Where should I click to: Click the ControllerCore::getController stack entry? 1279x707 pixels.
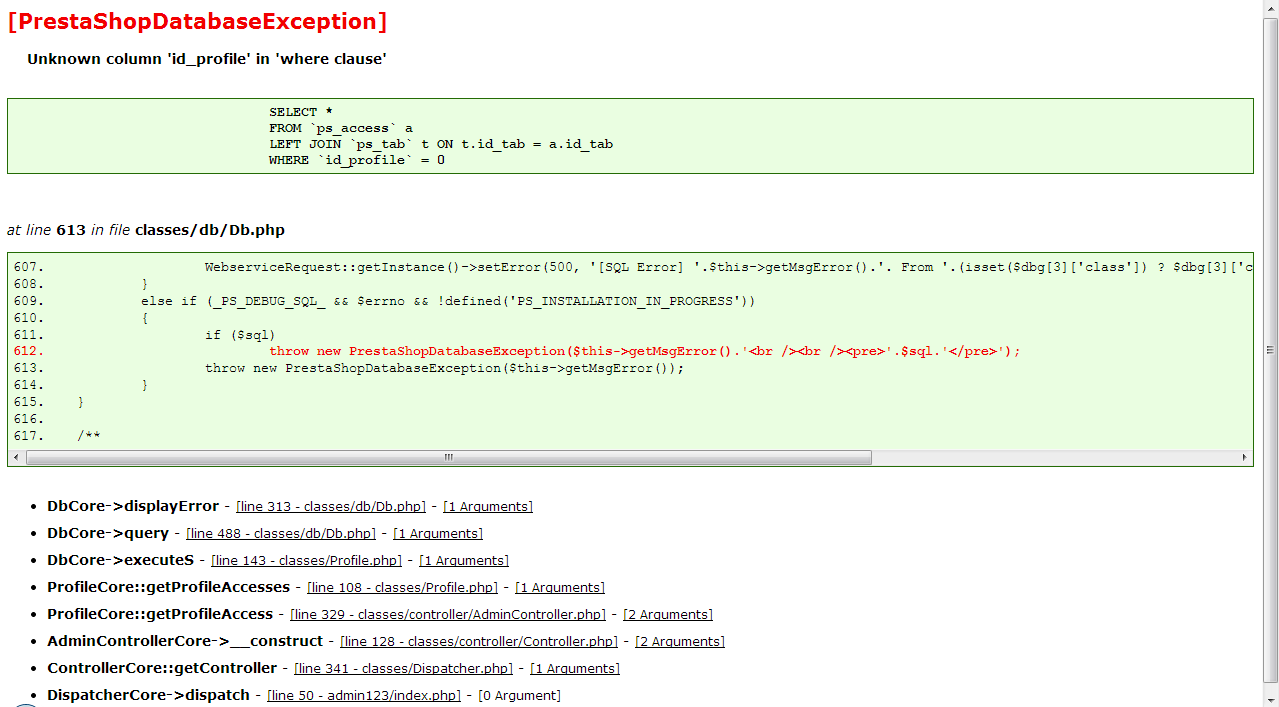click(x=162, y=668)
